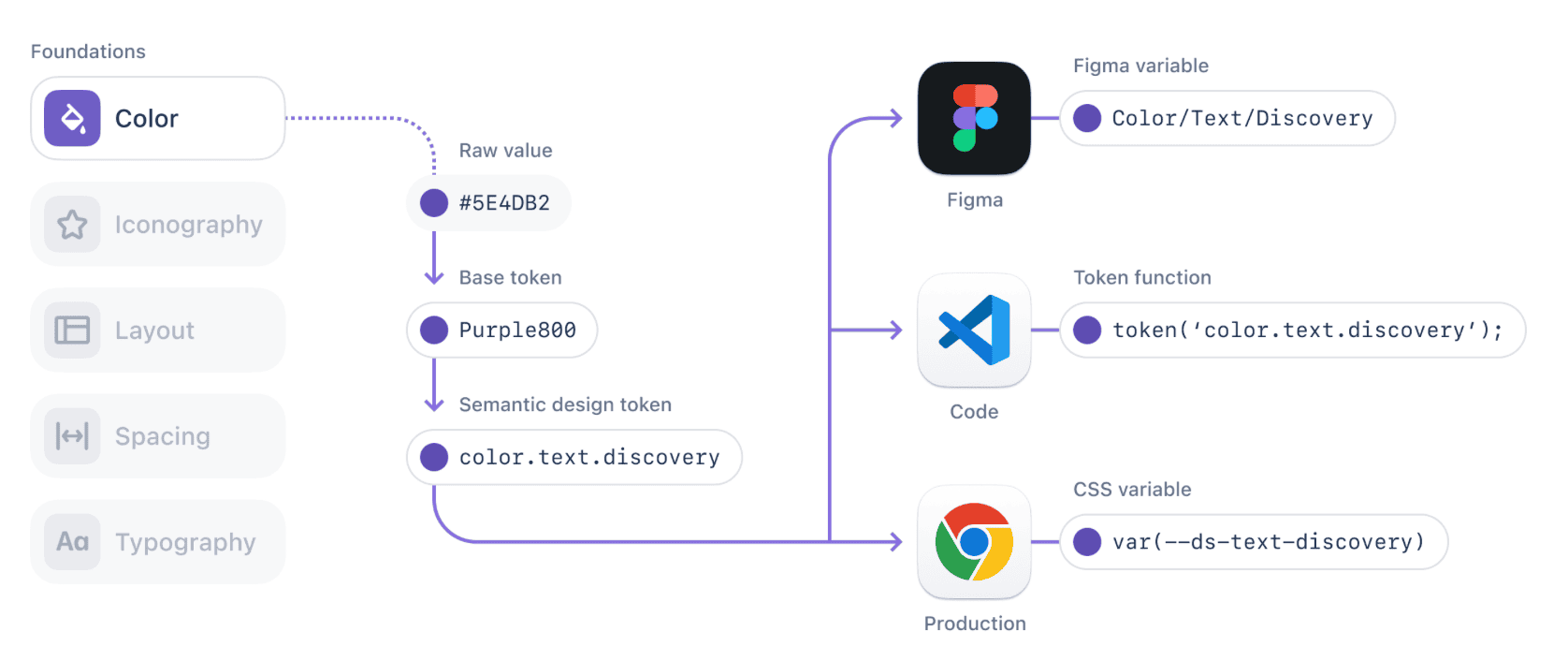Click the token('color.text.discovery'); function text
Screen dimensions: 1568x661
[1308, 330]
